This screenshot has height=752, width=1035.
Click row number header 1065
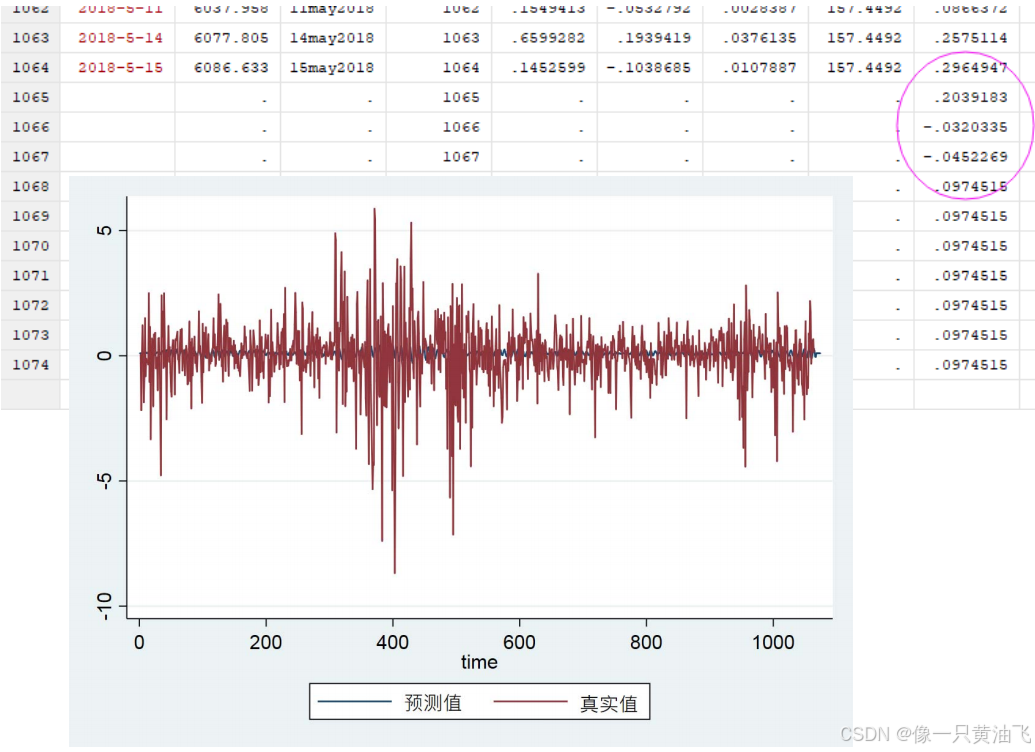tap(30, 97)
